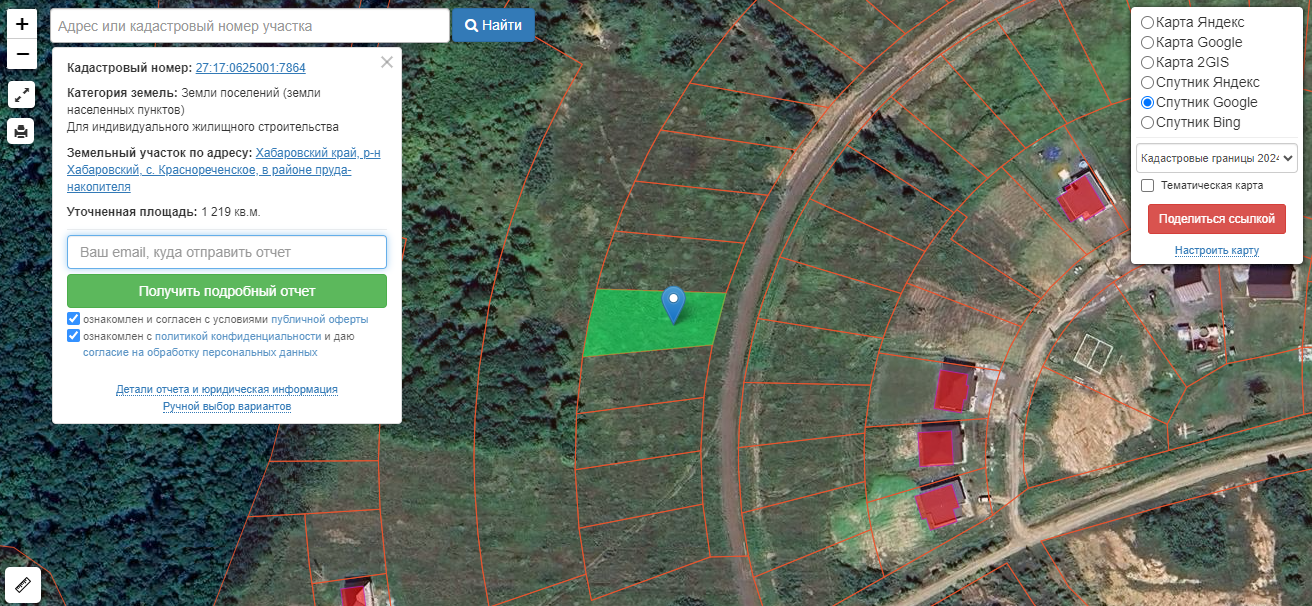Uncheck the публичной оферты agreement checkbox

coord(74,319)
